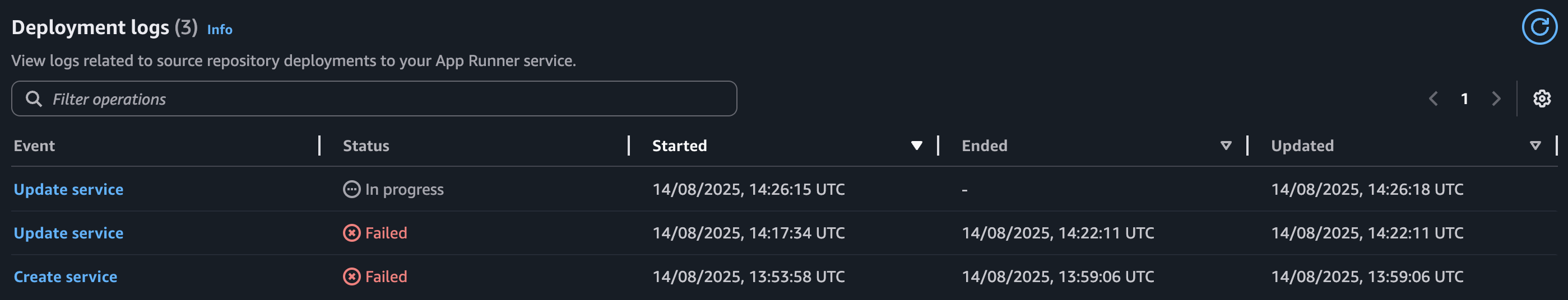Sort by Ended column arrow
Image resolution: width=1568 pixels, height=300 pixels.
pyautogui.click(x=1225, y=146)
